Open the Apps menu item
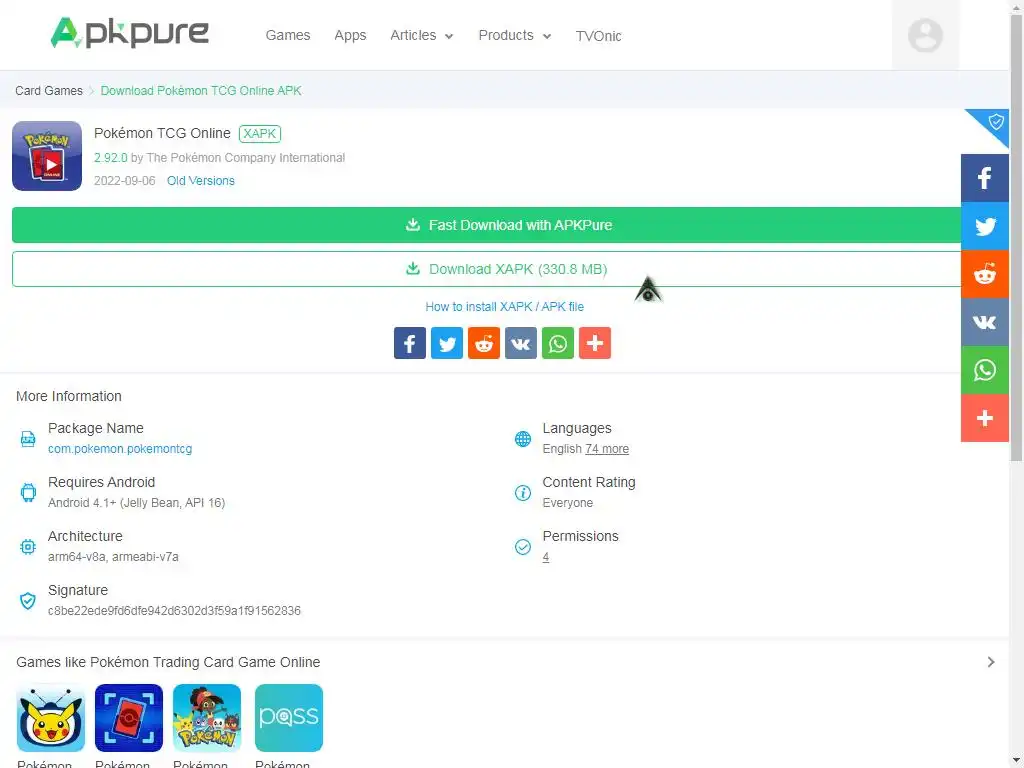Viewport: 1024px width, 768px height. (350, 35)
